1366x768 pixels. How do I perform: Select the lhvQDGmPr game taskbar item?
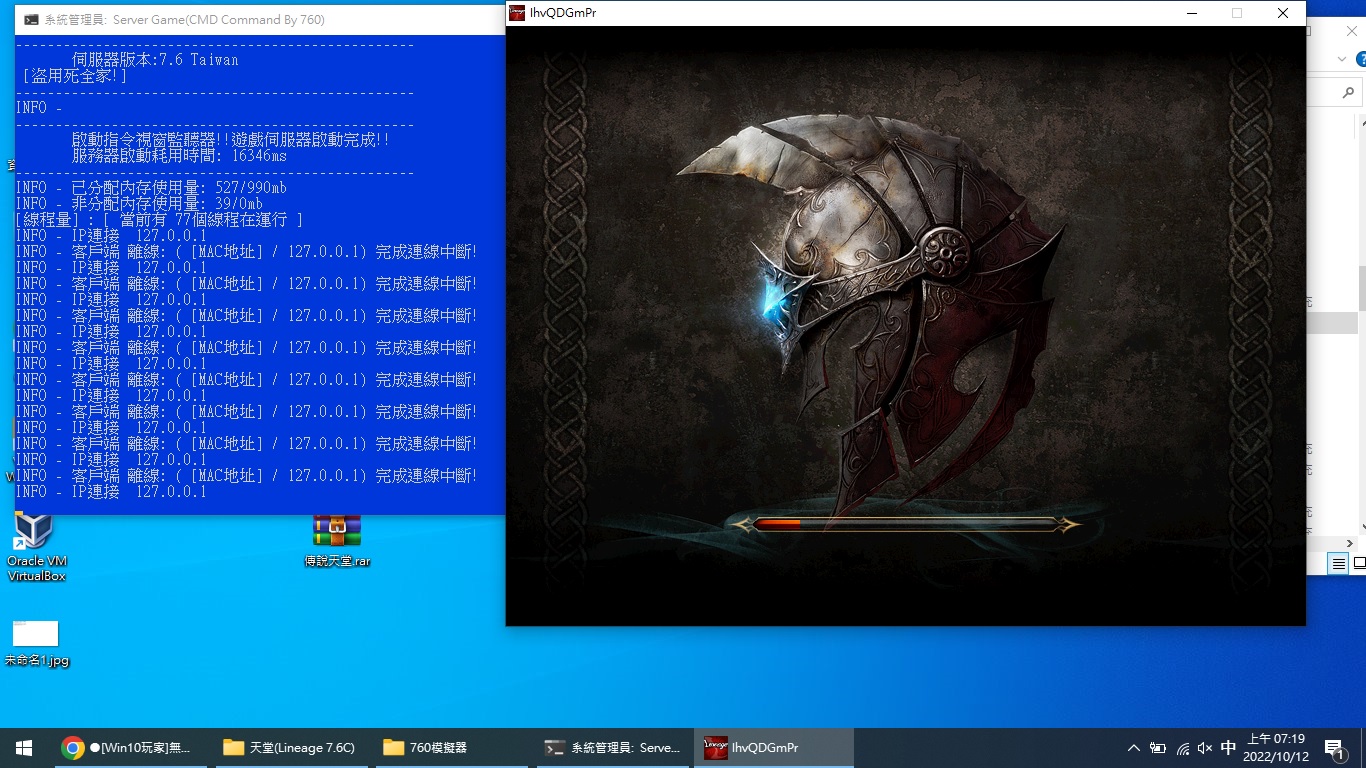(x=774, y=748)
